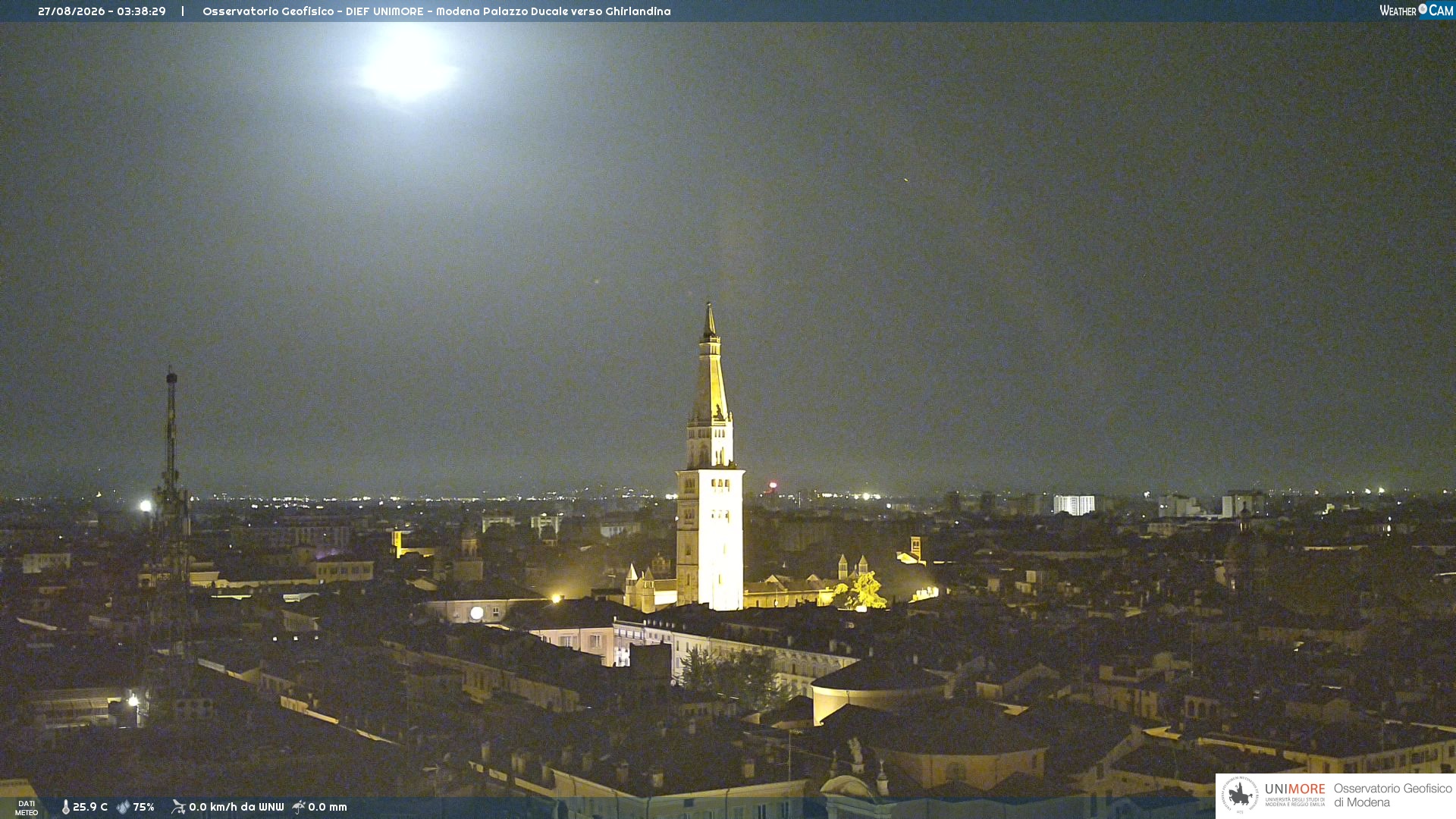Click the DATI METEO label
The width and height of the screenshot is (1456, 819).
27,808
